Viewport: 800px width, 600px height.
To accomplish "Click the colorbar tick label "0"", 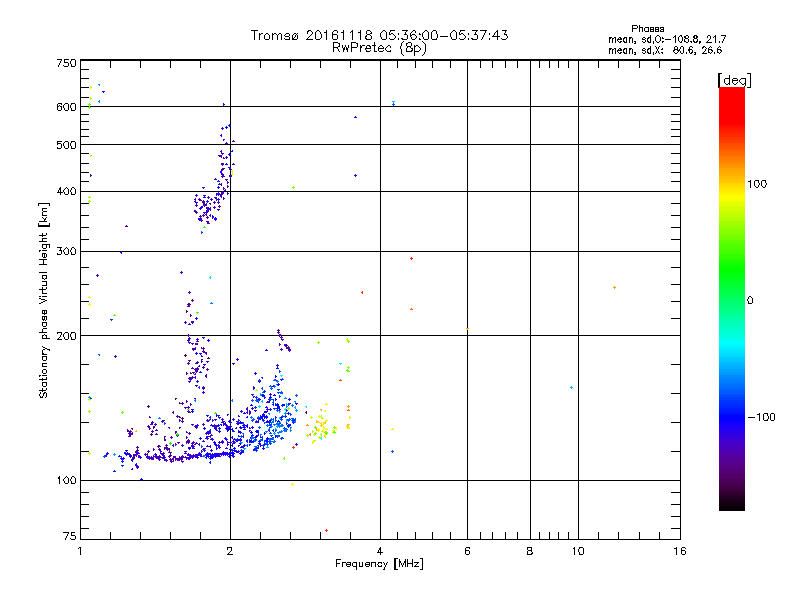I will (749, 301).
